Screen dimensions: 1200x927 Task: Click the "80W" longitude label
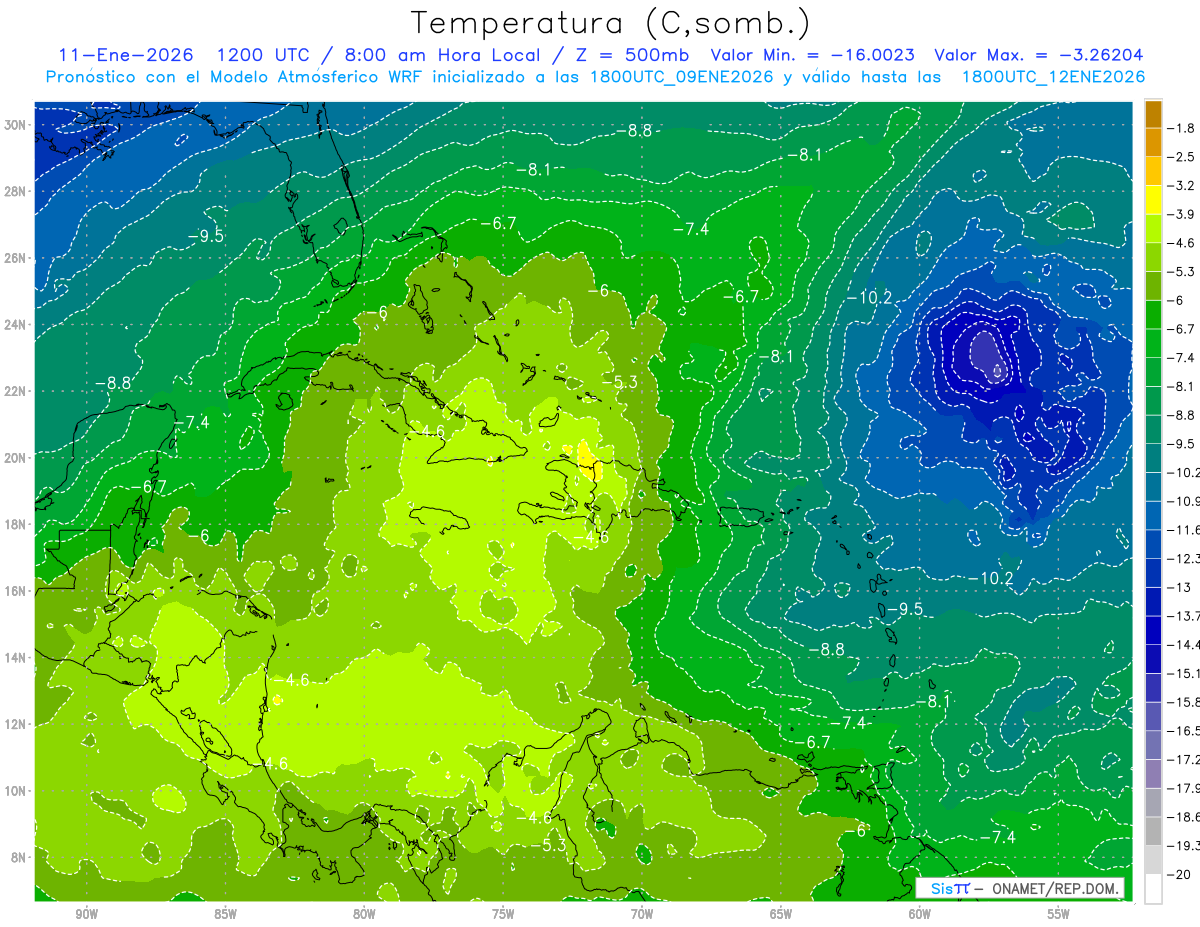pos(364,914)
